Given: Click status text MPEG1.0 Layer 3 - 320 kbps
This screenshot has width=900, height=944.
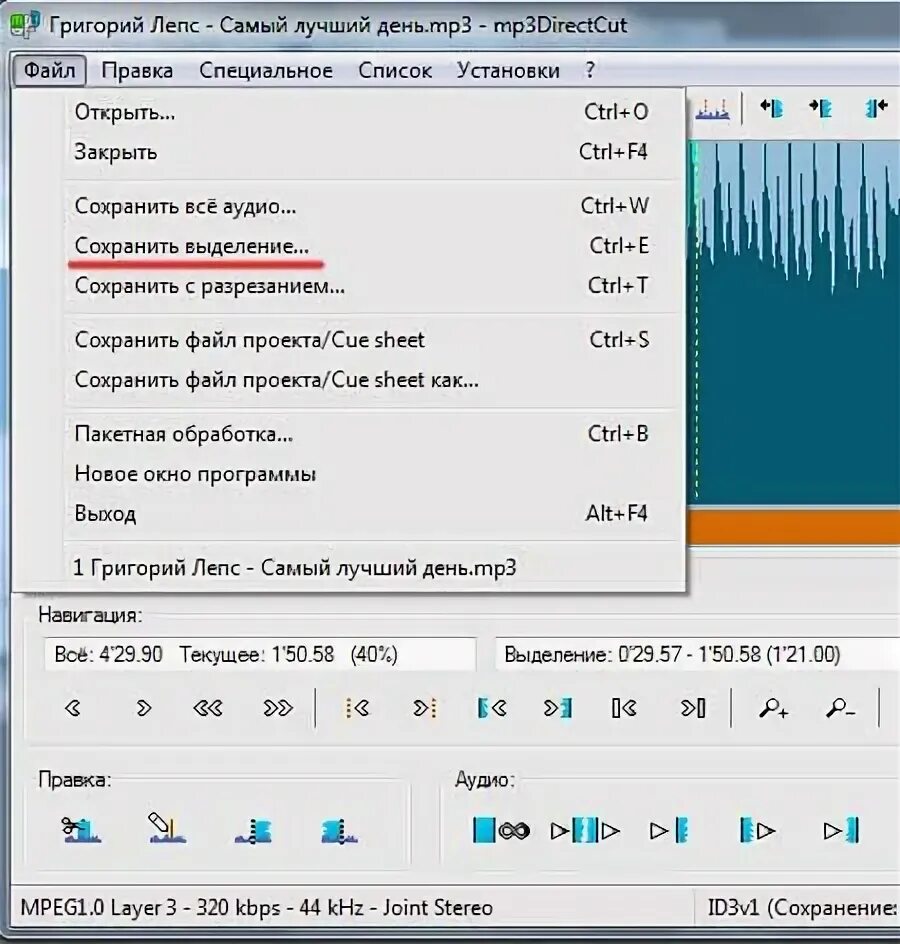Looking at the screenshot, I should pos(256,907).
